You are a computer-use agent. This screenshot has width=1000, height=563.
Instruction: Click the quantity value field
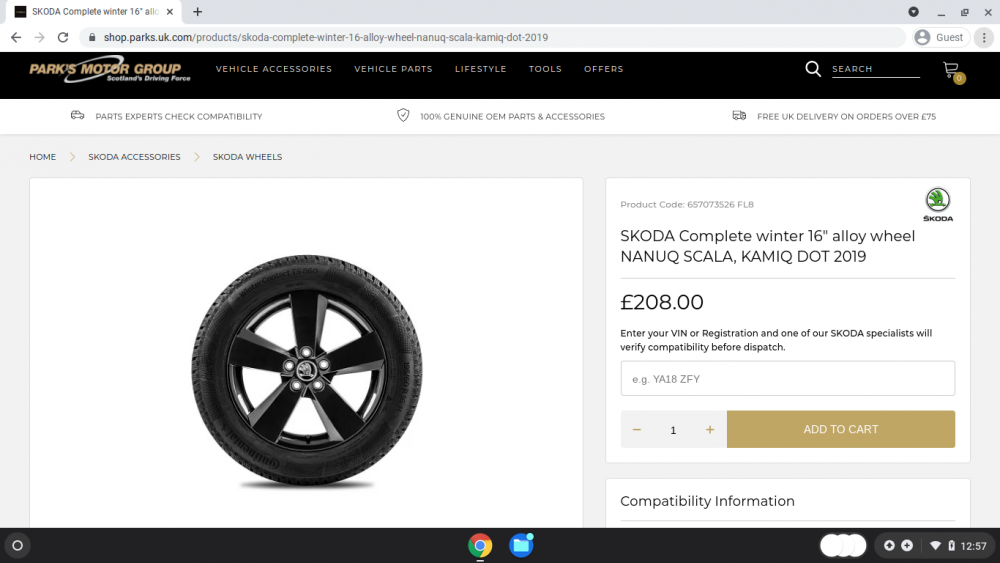click(x=673, y=430)
